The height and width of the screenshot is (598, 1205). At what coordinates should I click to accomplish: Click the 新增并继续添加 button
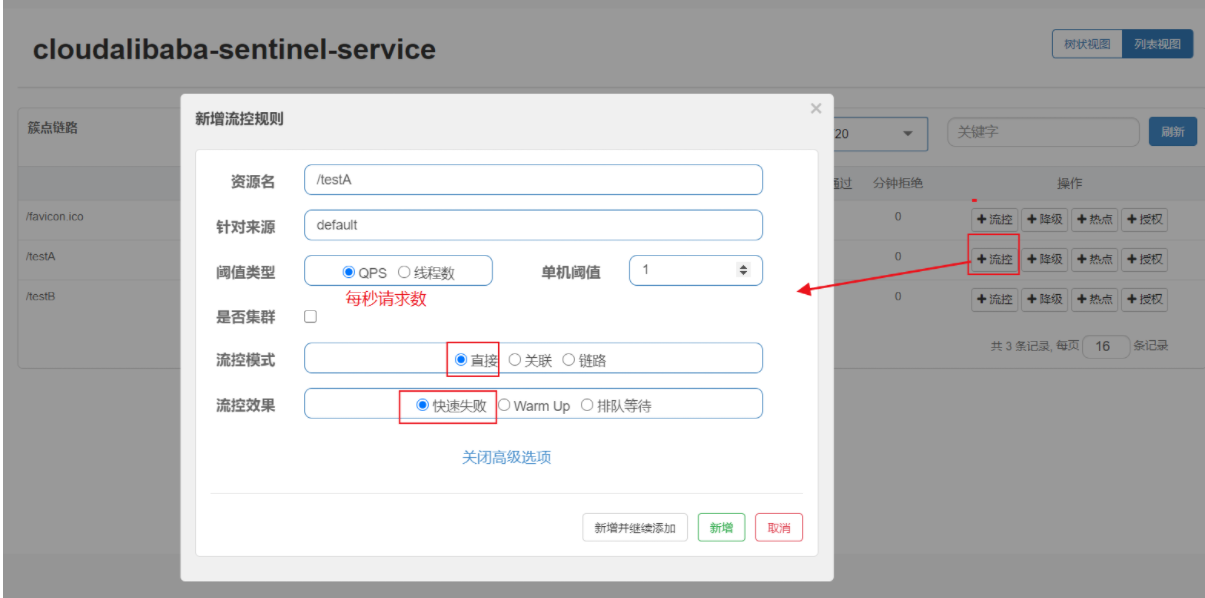tap(635, 528)
